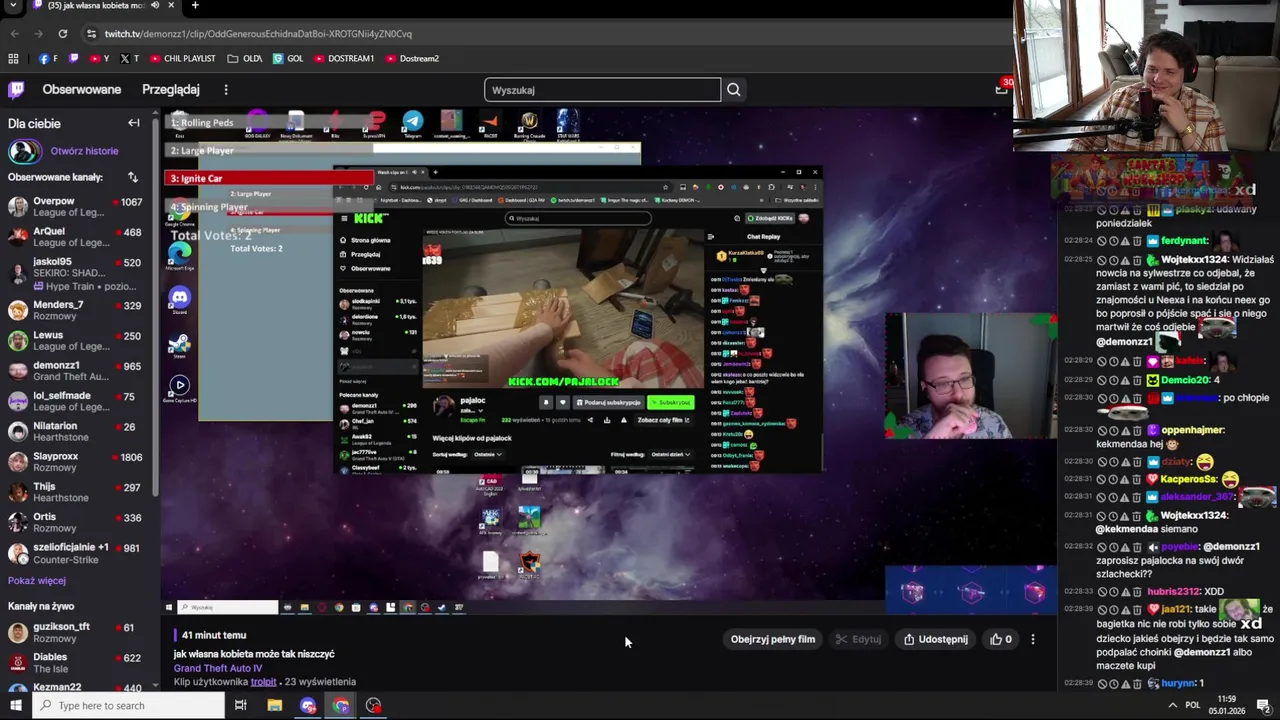Collapse the Dla ciebie sidebar
The height and width of the screenshot is (720, 1280).
134,123
